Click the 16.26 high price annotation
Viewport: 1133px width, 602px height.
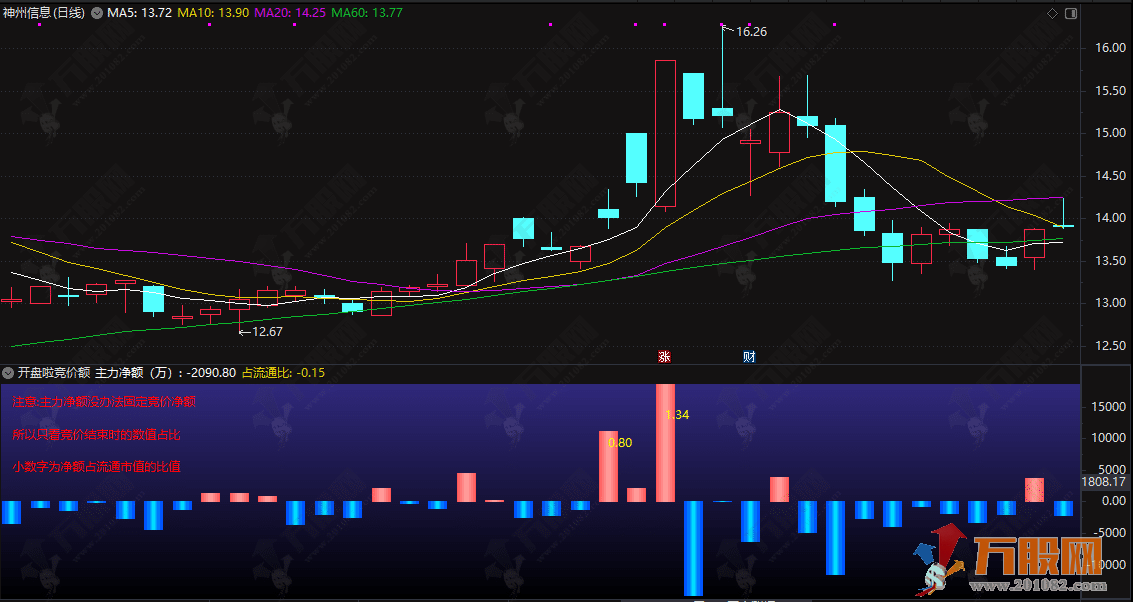coord(750,32)
